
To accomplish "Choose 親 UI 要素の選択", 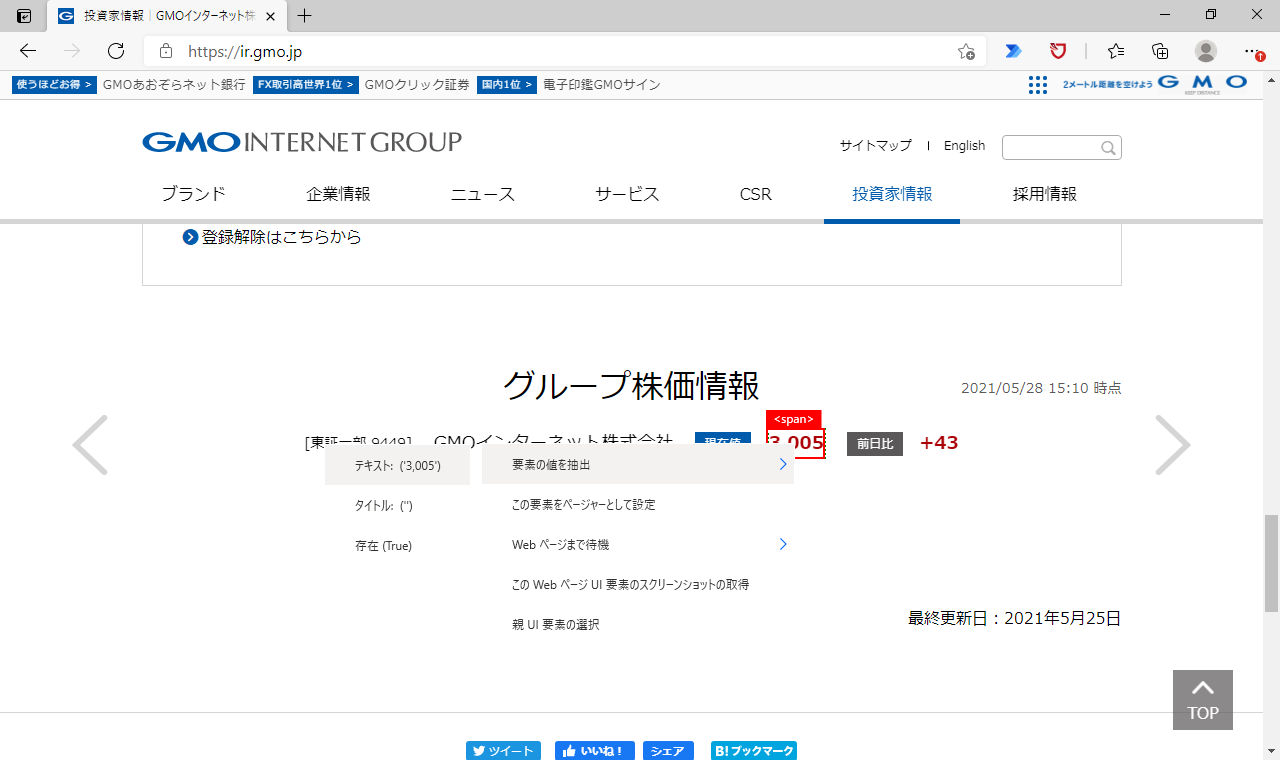I will (638, 624).
